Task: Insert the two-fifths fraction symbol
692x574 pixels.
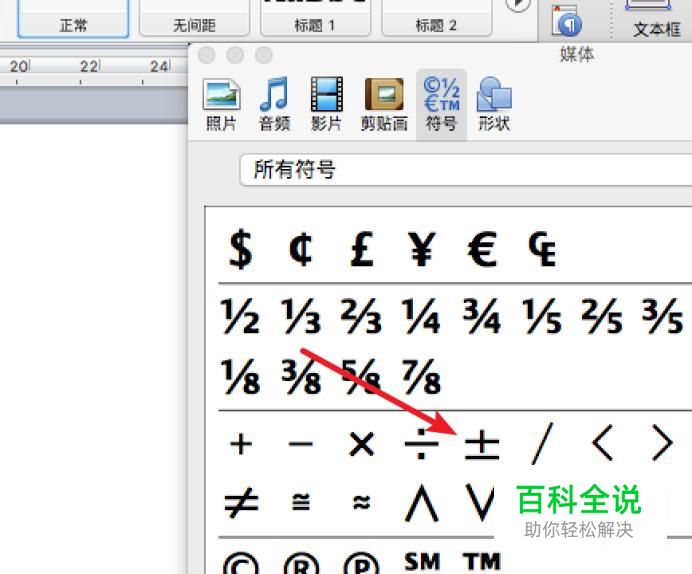Action: [602, 316]
